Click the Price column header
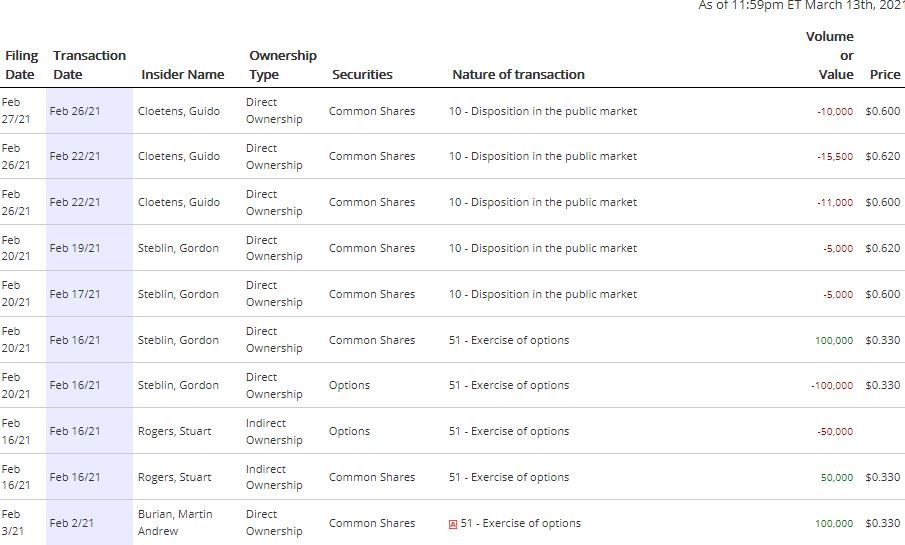The height and width of the screenshot is (545, 905). (885, 74)
